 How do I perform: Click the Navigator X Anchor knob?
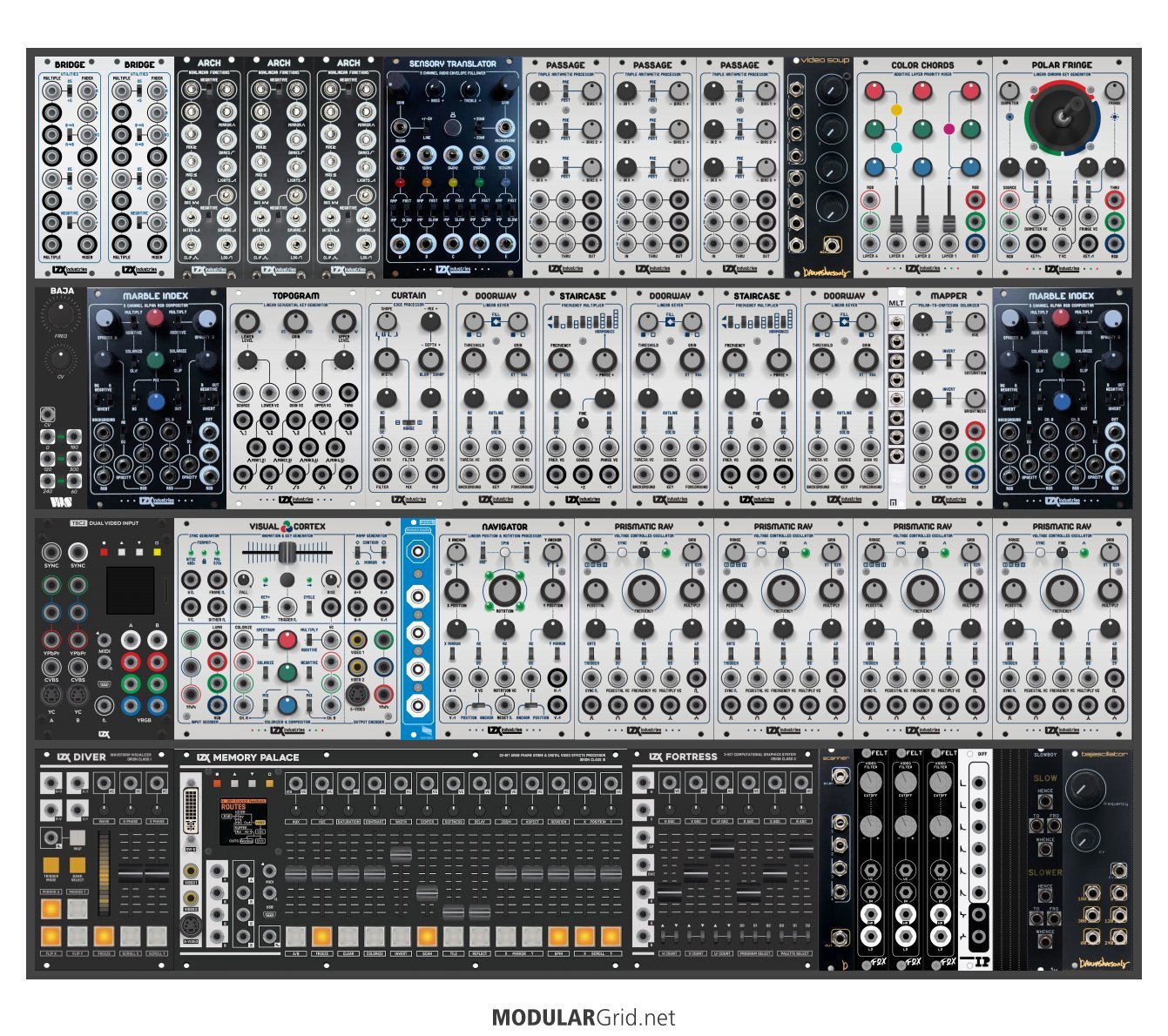coord(456,553)
